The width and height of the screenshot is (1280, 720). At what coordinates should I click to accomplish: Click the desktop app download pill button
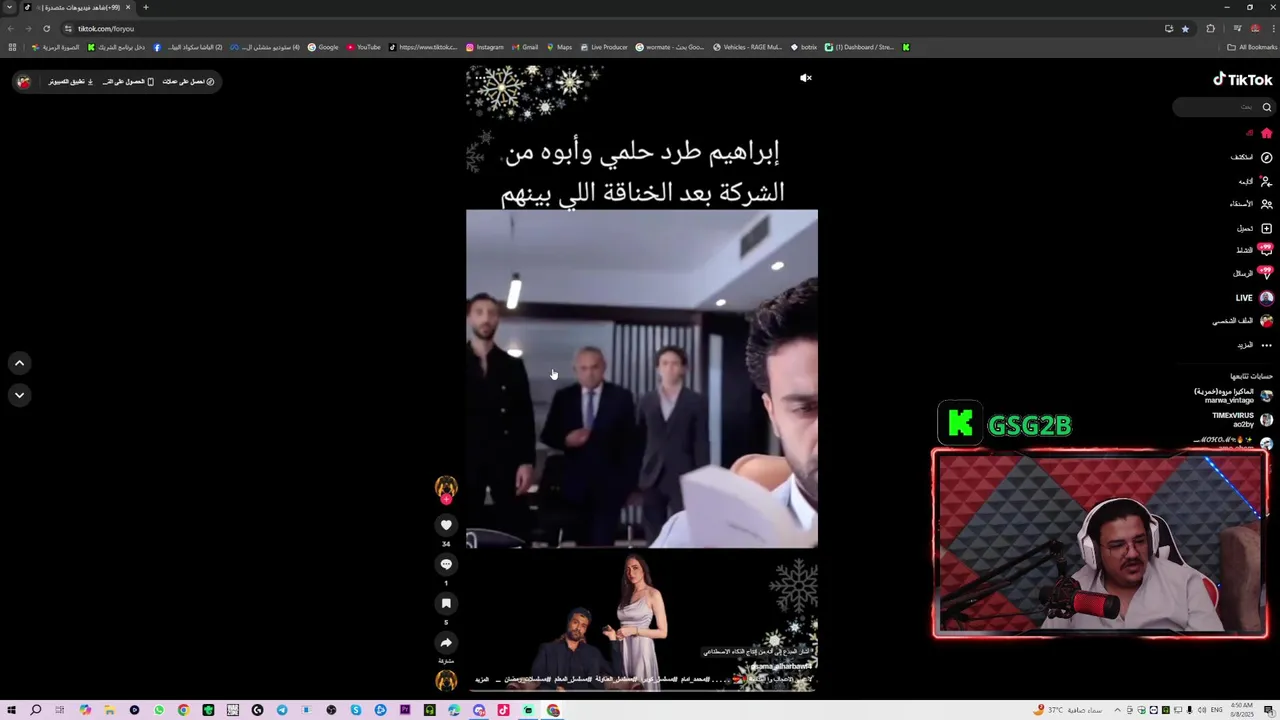pyautogui.click(x=70, y=82)
